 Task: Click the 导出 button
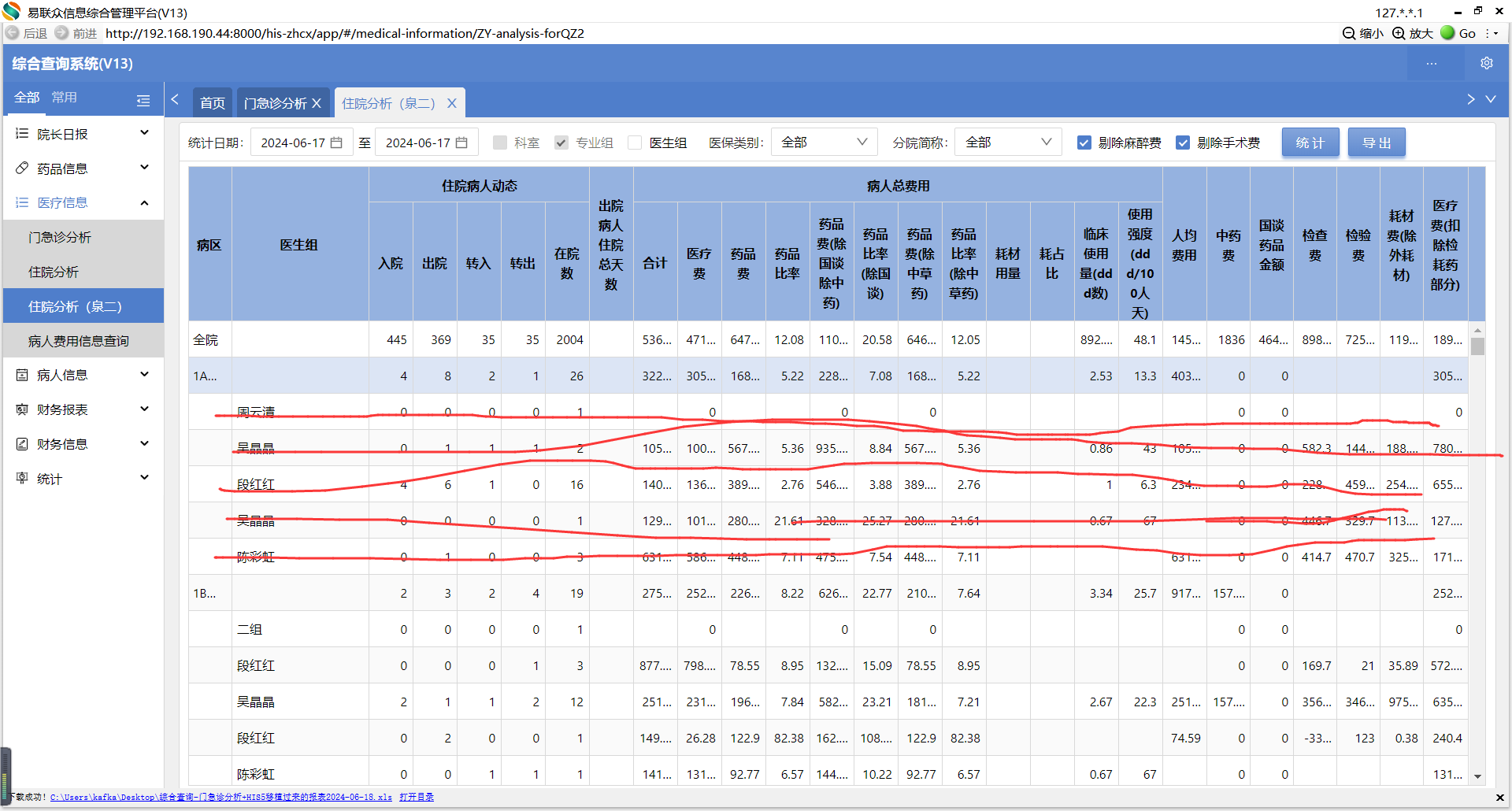[1377, 143]
